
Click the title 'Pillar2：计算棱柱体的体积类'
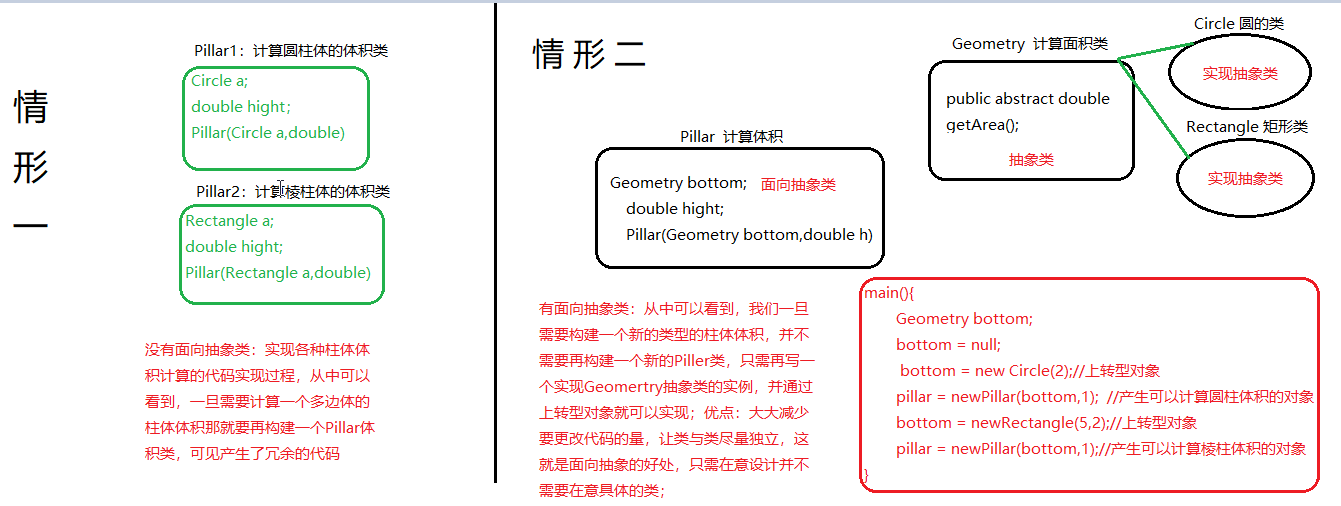pos(293,191)
